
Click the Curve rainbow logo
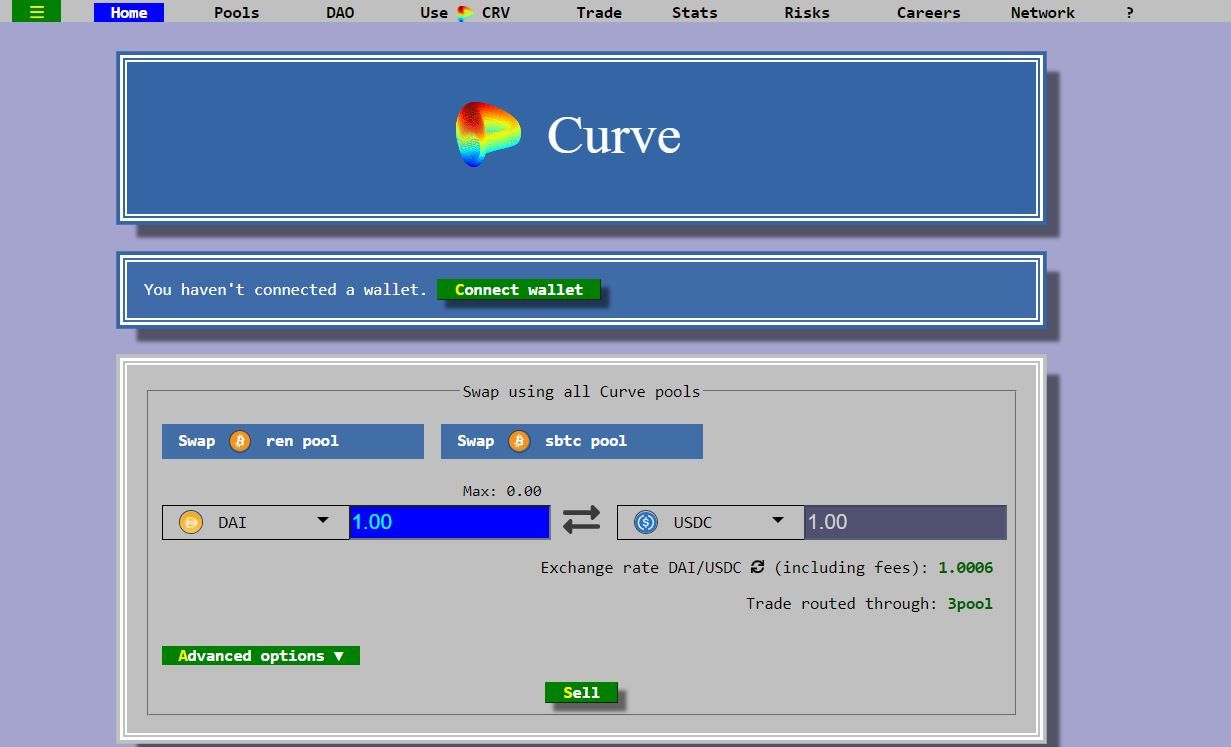click(488, 134)
